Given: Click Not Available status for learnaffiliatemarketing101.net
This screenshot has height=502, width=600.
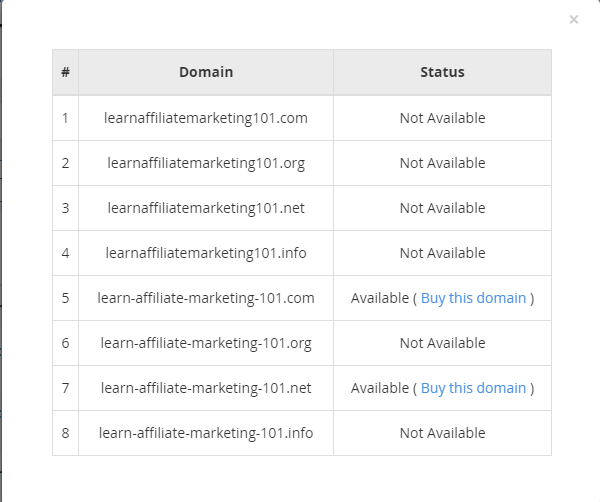Looking at the screenshot, I should tap(442, 208).
